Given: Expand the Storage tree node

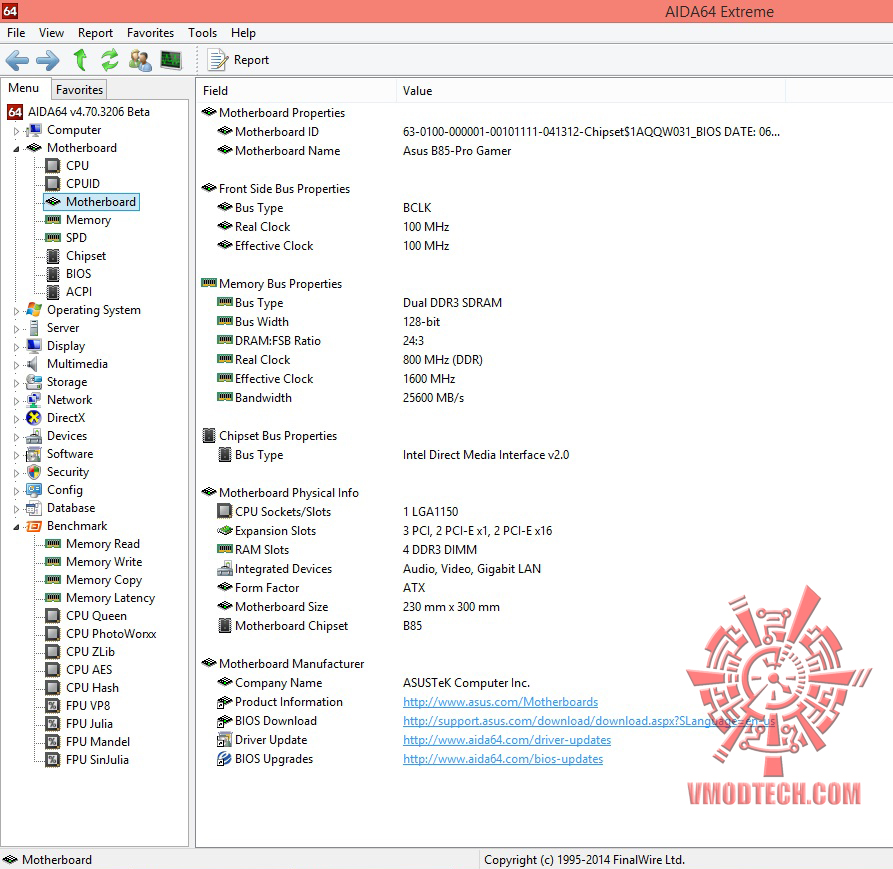Looking at the screenshot, I should (17, 383).
